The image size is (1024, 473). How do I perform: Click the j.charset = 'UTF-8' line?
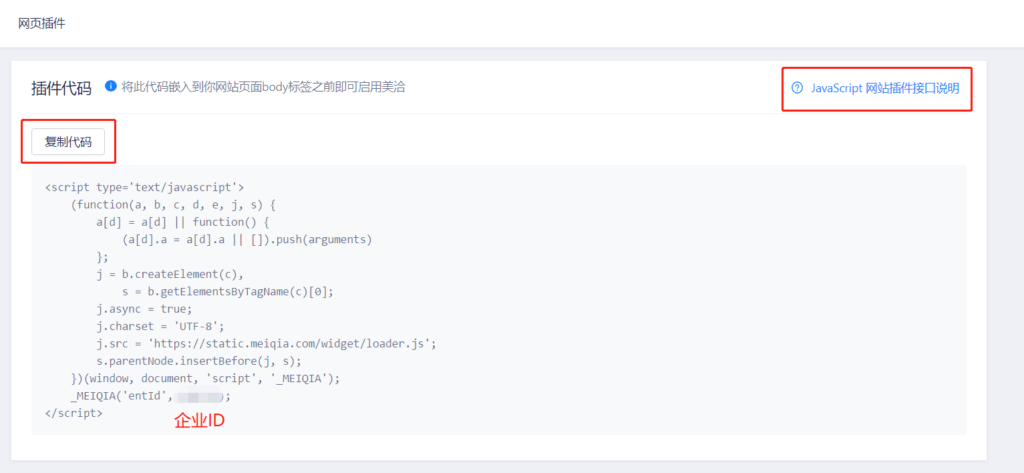pyautogui.click(x=160, y=326)
